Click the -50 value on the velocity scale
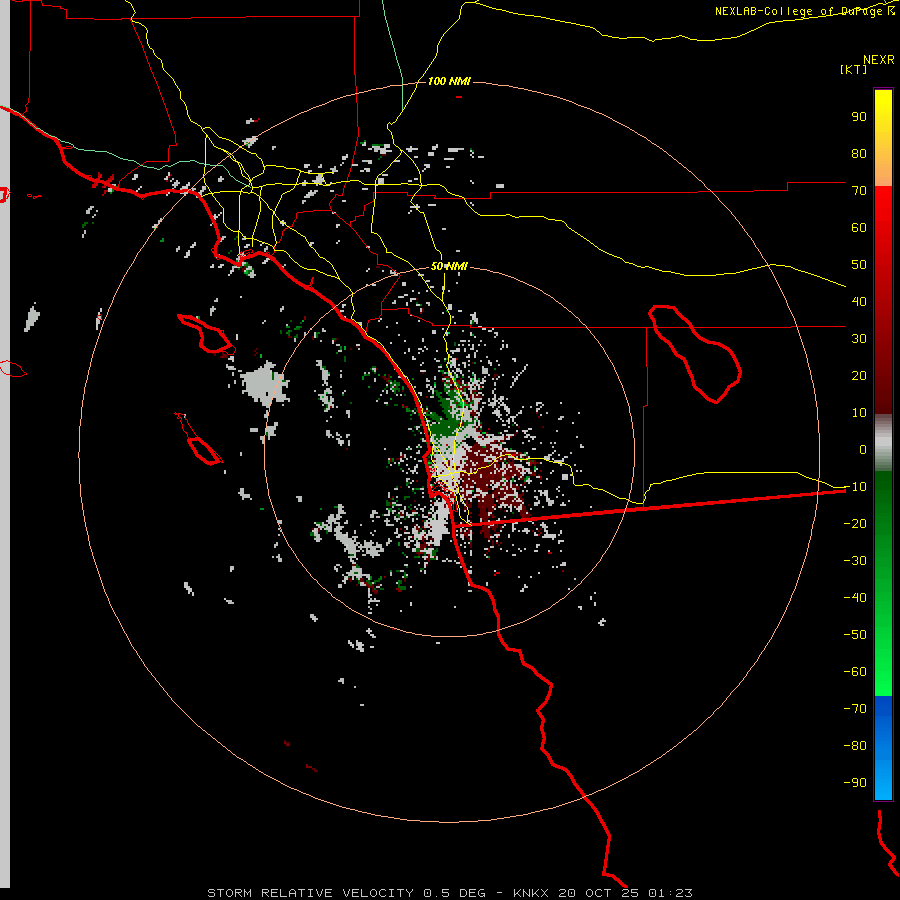This screenshot has width=900, height=900. point(855,635)
